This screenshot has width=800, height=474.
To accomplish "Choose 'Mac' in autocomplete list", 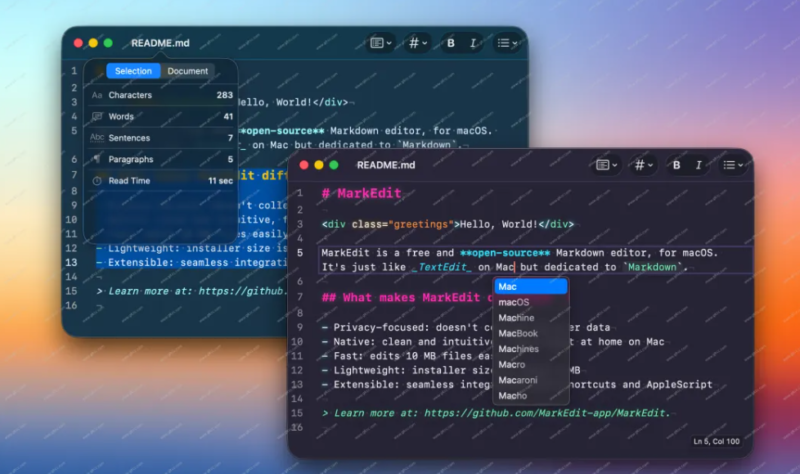I will 531,286.
